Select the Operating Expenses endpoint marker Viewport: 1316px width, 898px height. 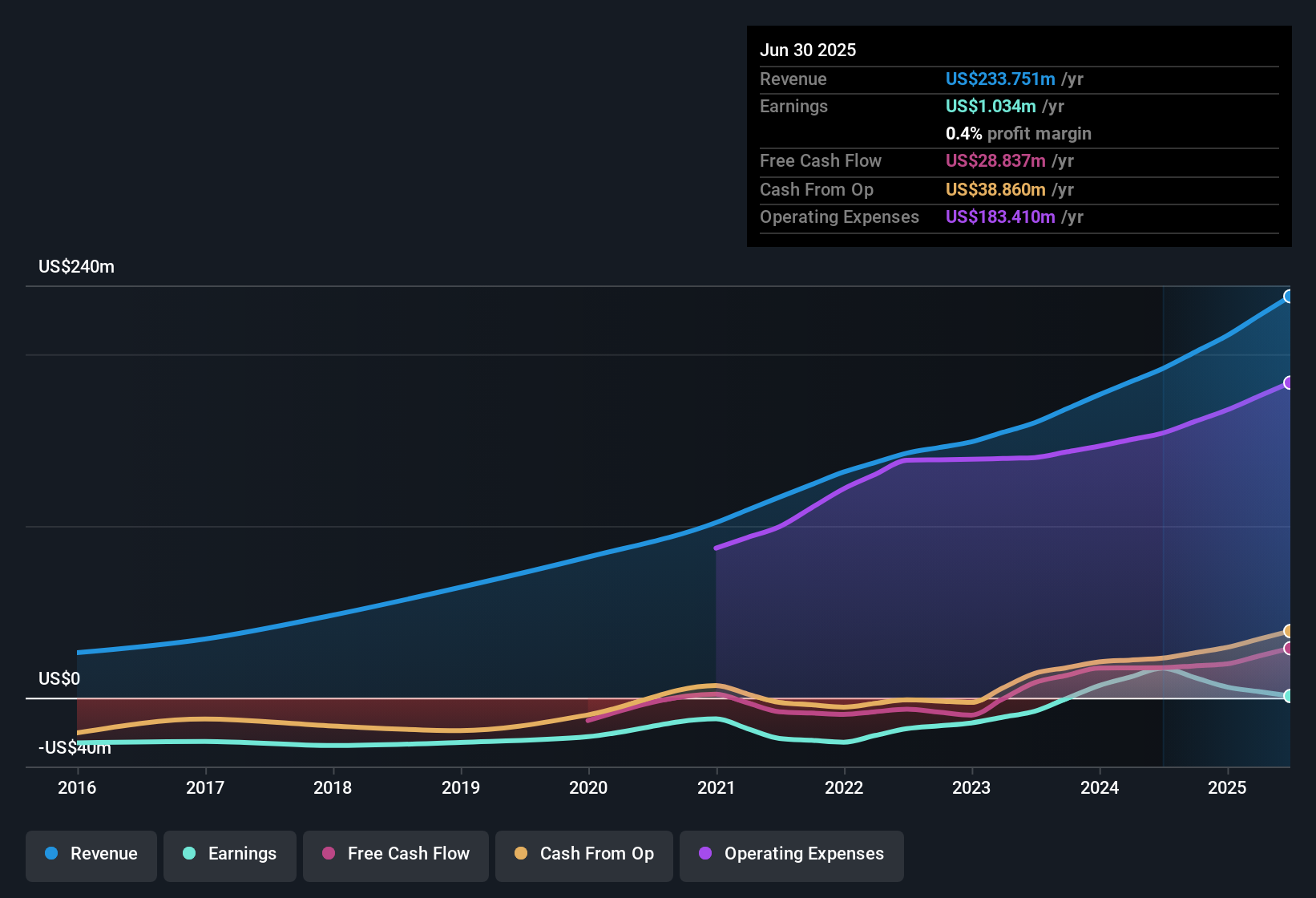tap(1289, 382)
